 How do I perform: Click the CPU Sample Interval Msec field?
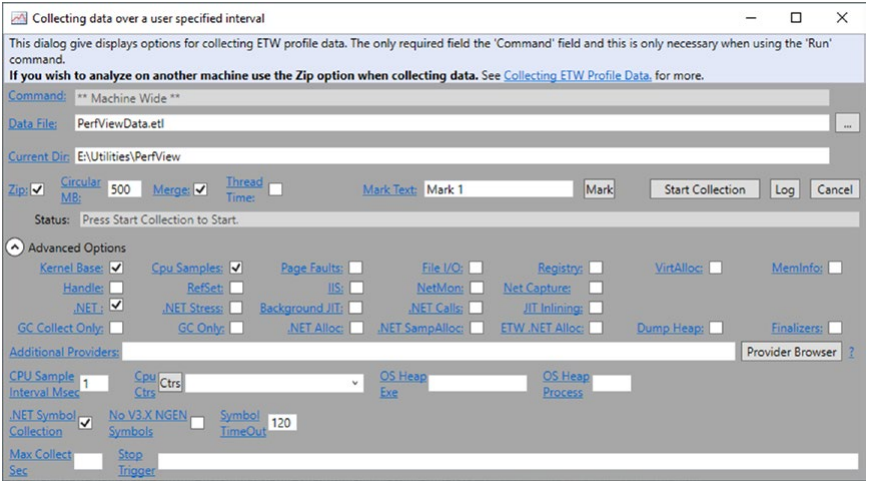pos(94,383)
